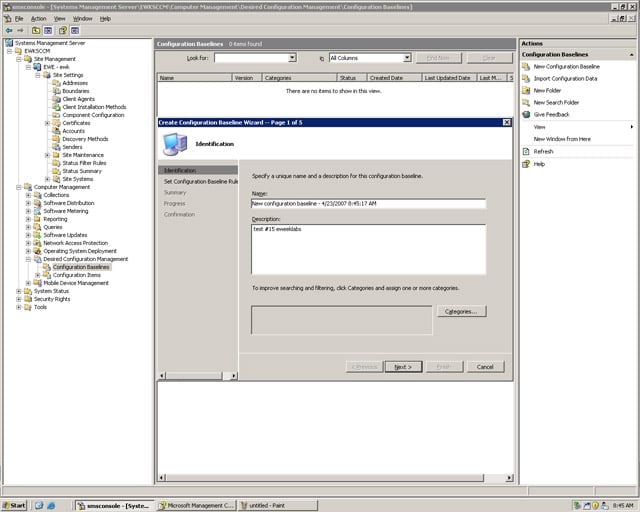Screen dimensions: 640x512
Task: Click New Search Folder action icon
Action: pyautogui.click(x=526, y=102)
